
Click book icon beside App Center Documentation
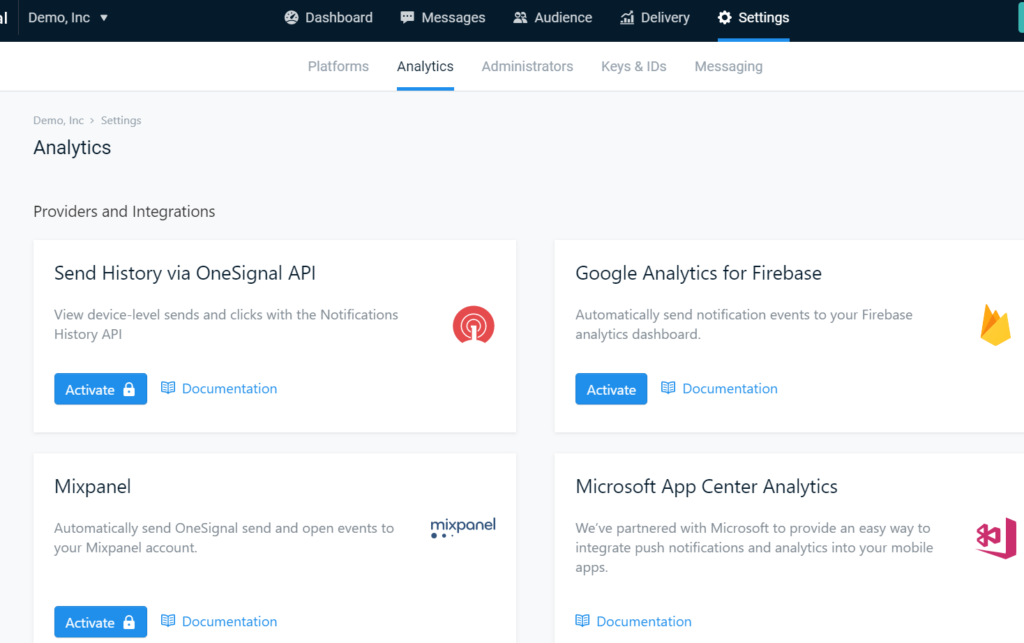pos(582,621)
